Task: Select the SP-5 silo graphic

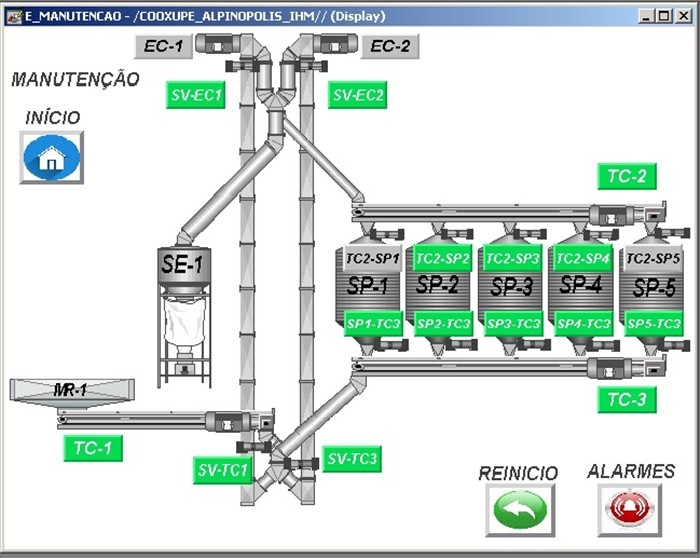Action: click(653, 288)
